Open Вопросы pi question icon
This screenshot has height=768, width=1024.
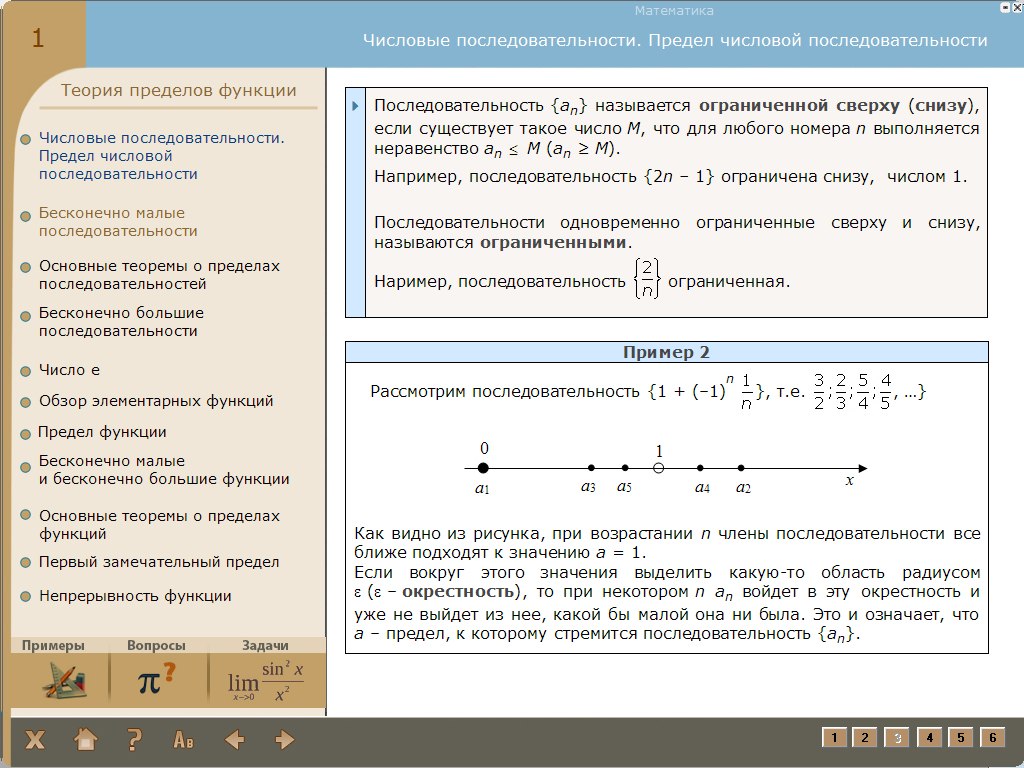coord(156,681)
